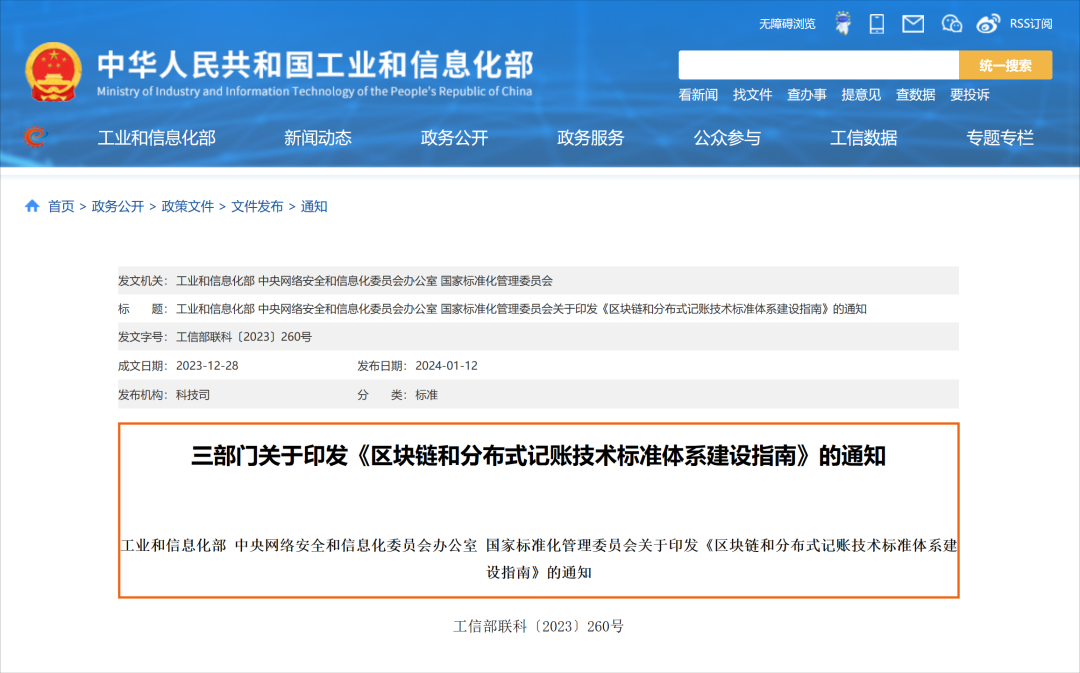Image resolution: width=1080 pixels, height=673 pixels.
Task: Click the RSS订阅 link
Action: (1030, 23)
